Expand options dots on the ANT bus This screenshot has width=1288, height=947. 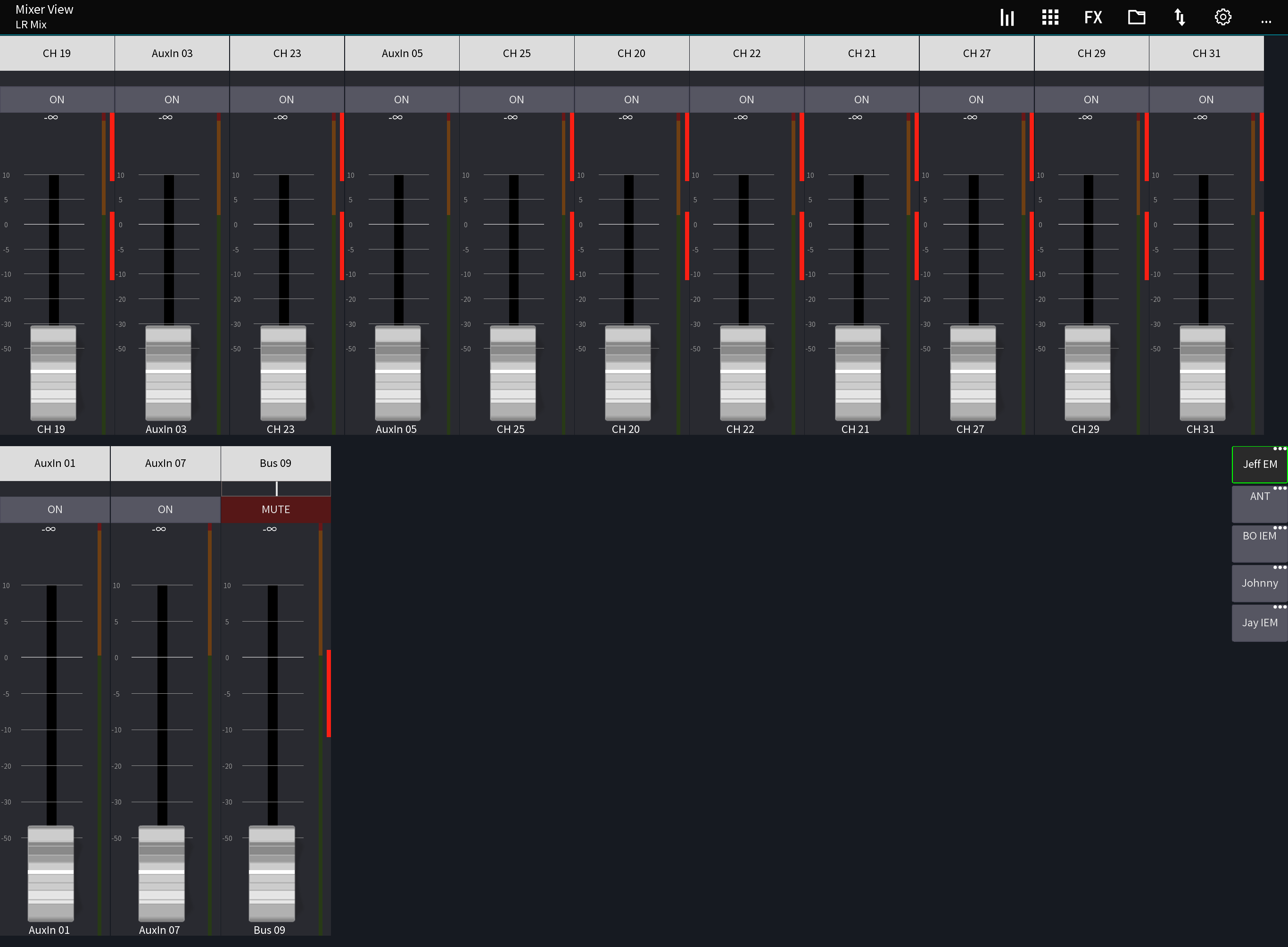1280,489
